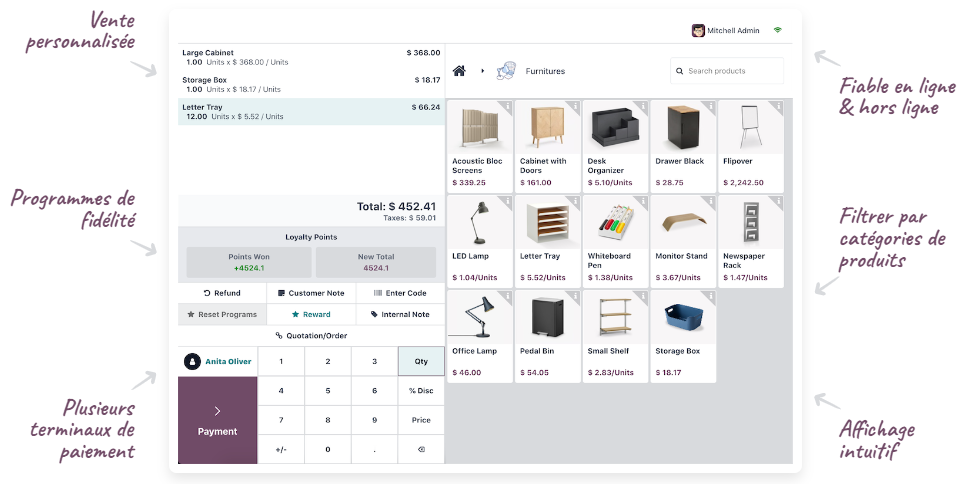This screenshot has width=963, height=484.
Task: Select the Qty mode on numpad
Action: click(x=421, y=362)
